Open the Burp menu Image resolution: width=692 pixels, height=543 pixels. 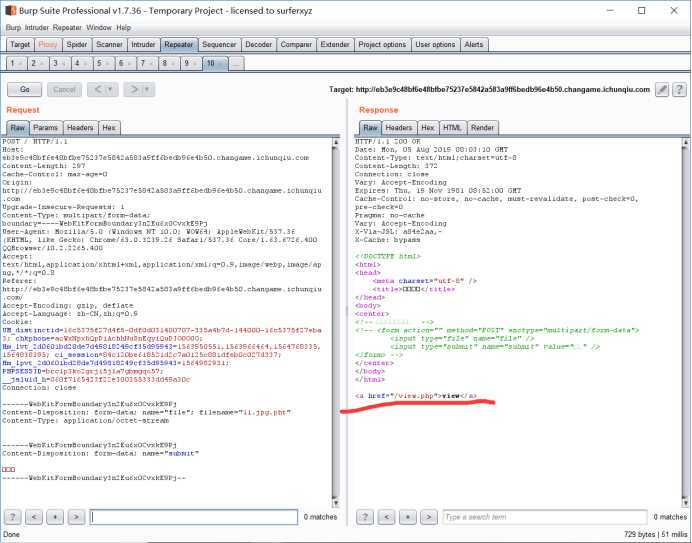pos(13,27)
